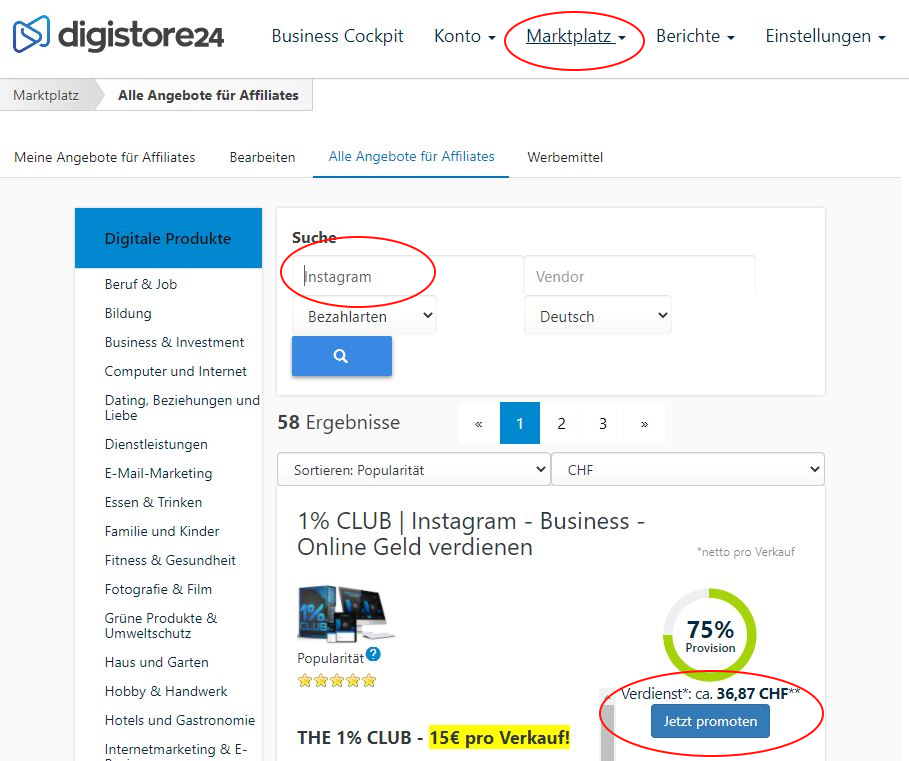
Task: Open the Konto menu
Action: point(464,36)
